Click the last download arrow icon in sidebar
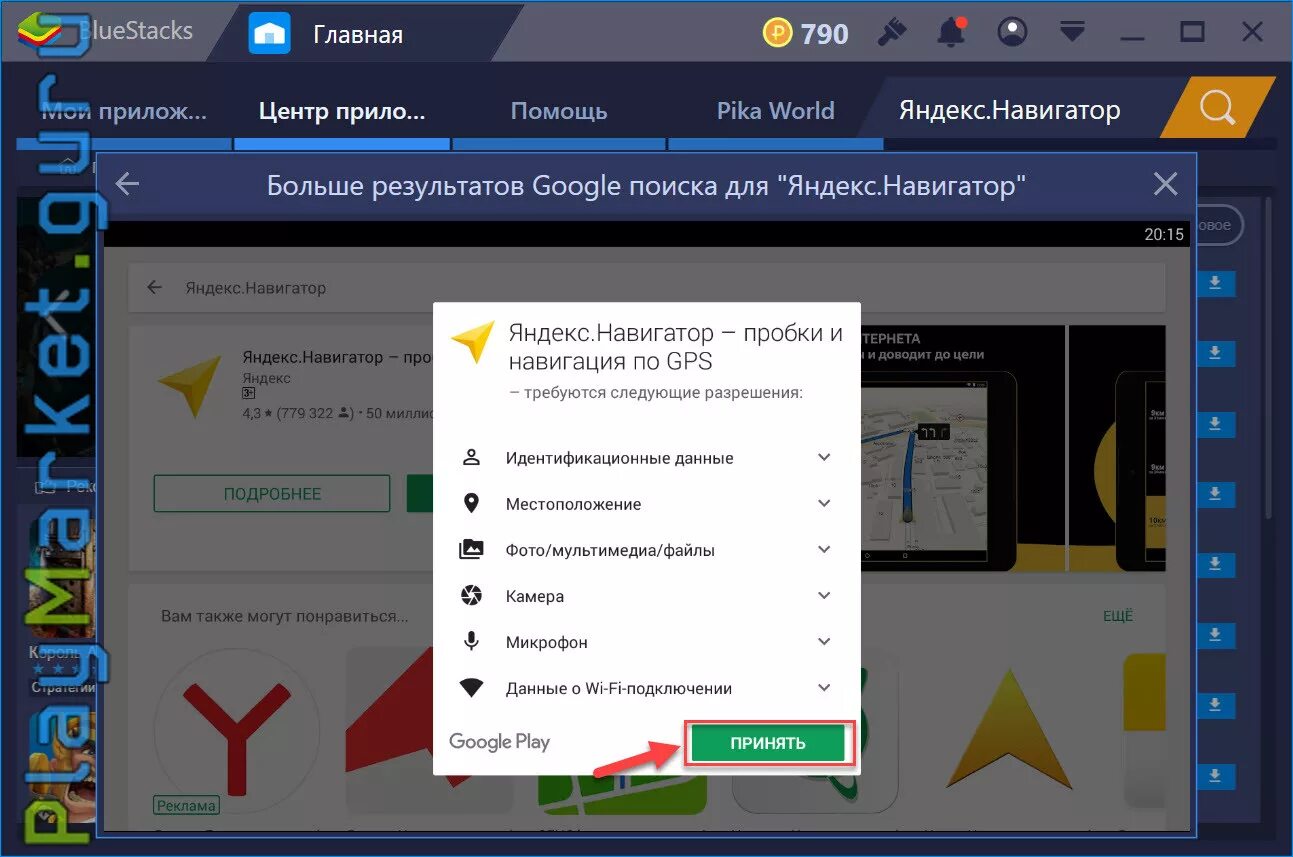The width and height of the screenshot is (1293, 857). (x=1215, y=776)
